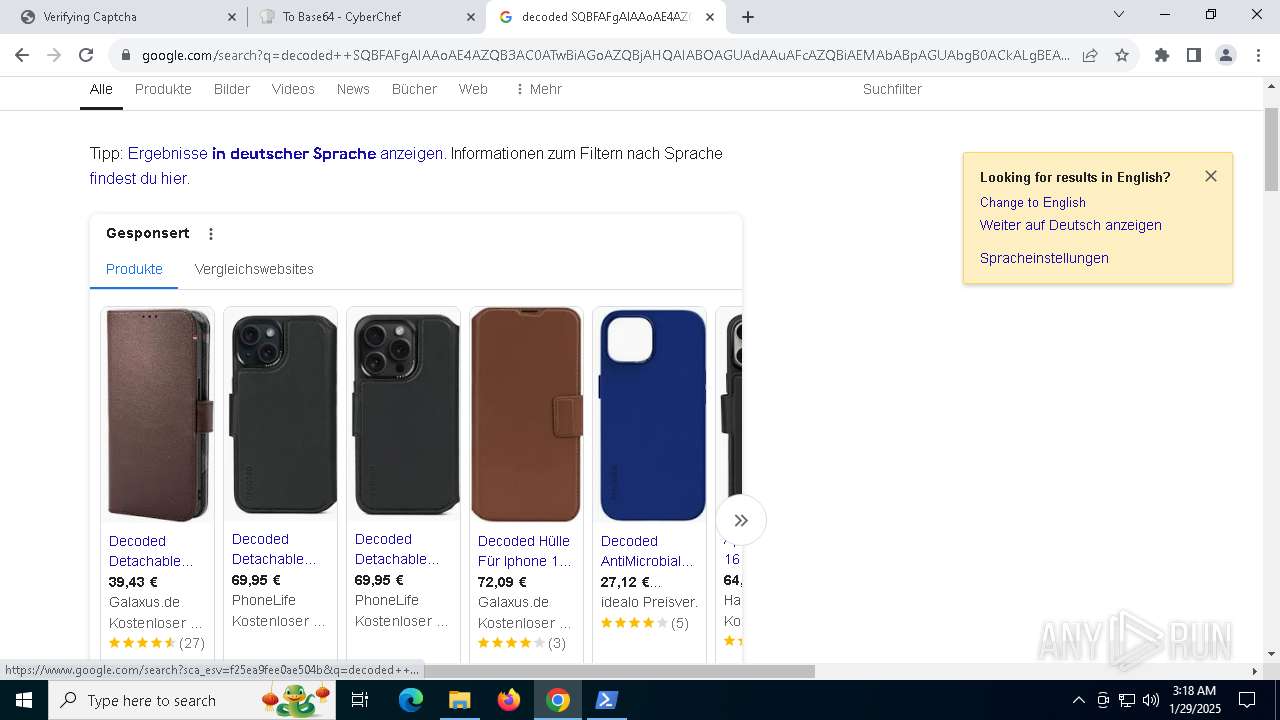The width and height of the screenshot is (1280, 720).
Task: Open the volume control
Action: 1150,700
